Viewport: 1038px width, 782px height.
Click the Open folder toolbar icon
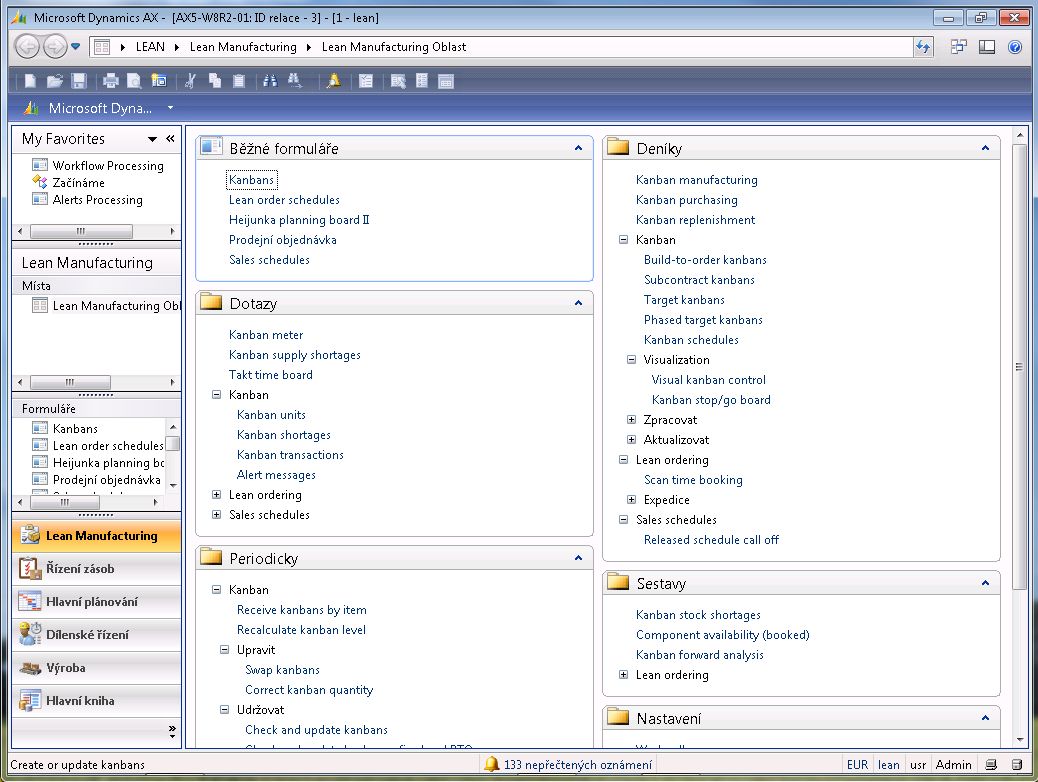(x=54, y=81)
